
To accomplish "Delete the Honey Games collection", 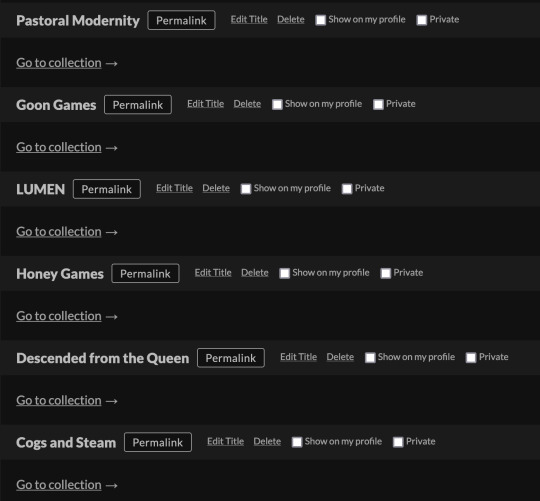I will pos(255,273).
